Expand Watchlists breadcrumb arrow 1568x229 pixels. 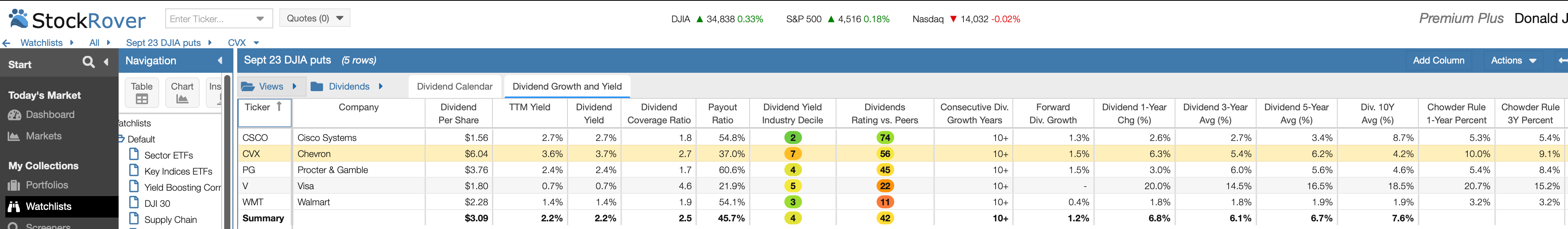tap(72, 43)
